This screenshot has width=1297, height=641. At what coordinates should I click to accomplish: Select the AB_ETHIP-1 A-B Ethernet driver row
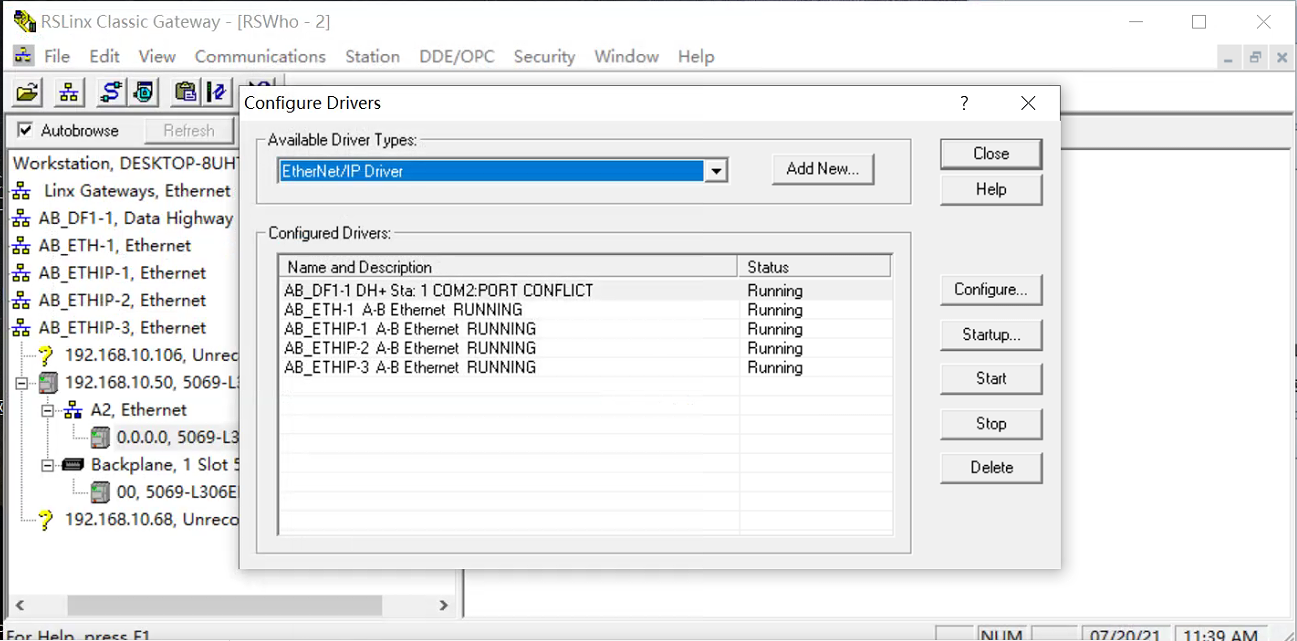pyautogui.click(x=586, y=329)
